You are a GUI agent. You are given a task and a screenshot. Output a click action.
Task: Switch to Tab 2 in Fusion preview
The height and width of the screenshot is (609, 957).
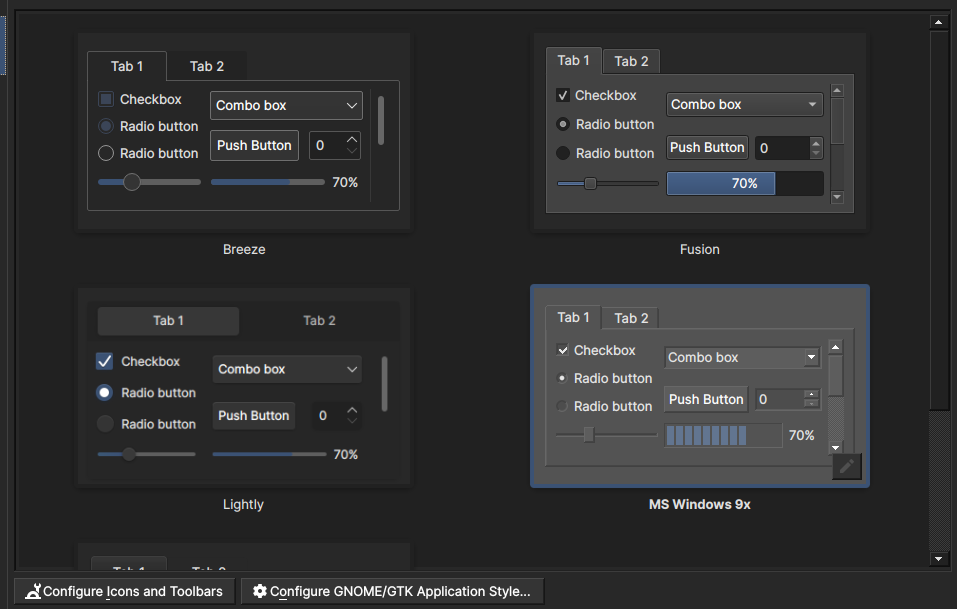(x=631, y=61)
